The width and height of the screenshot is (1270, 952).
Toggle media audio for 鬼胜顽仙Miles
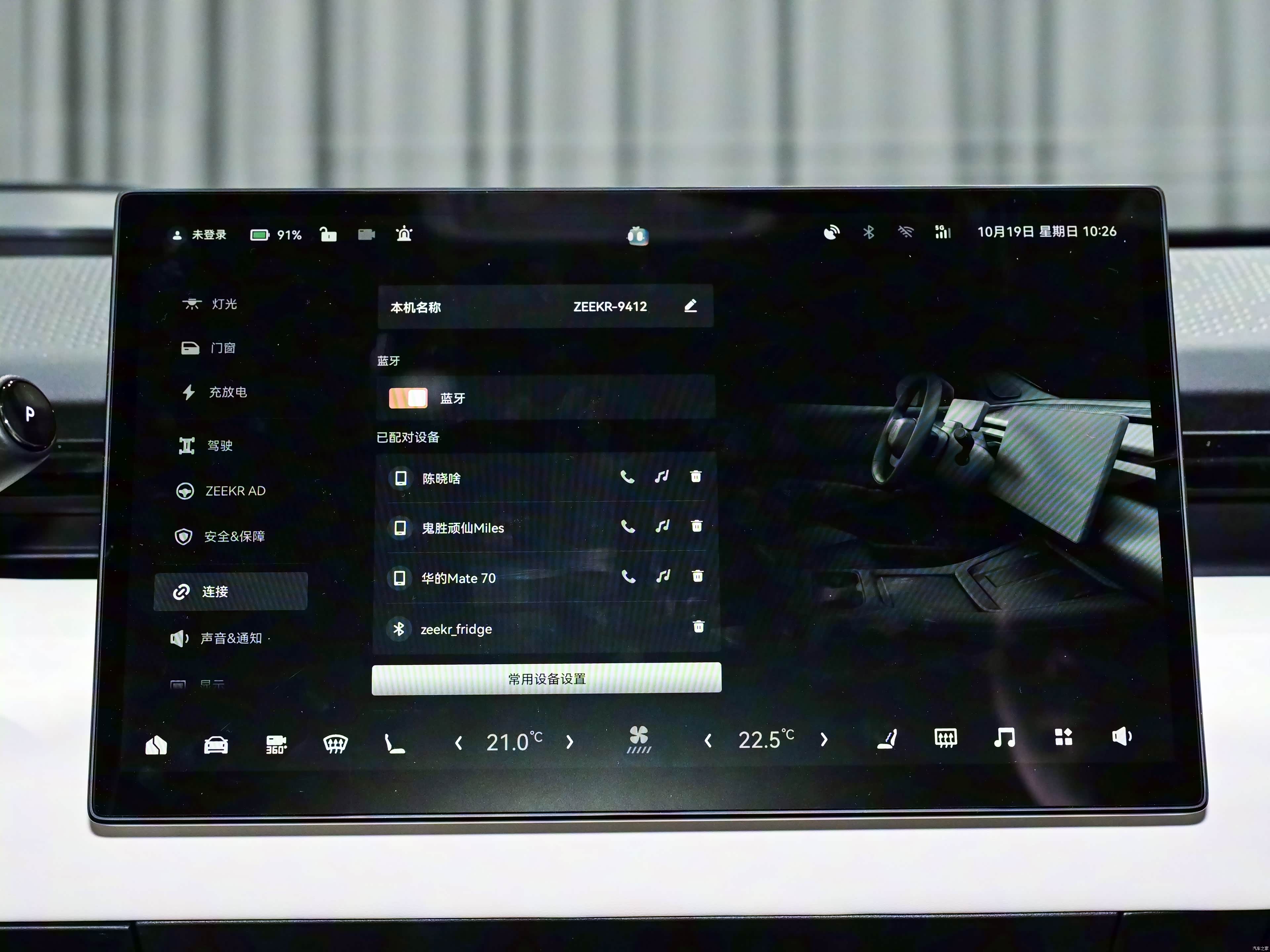662,526
